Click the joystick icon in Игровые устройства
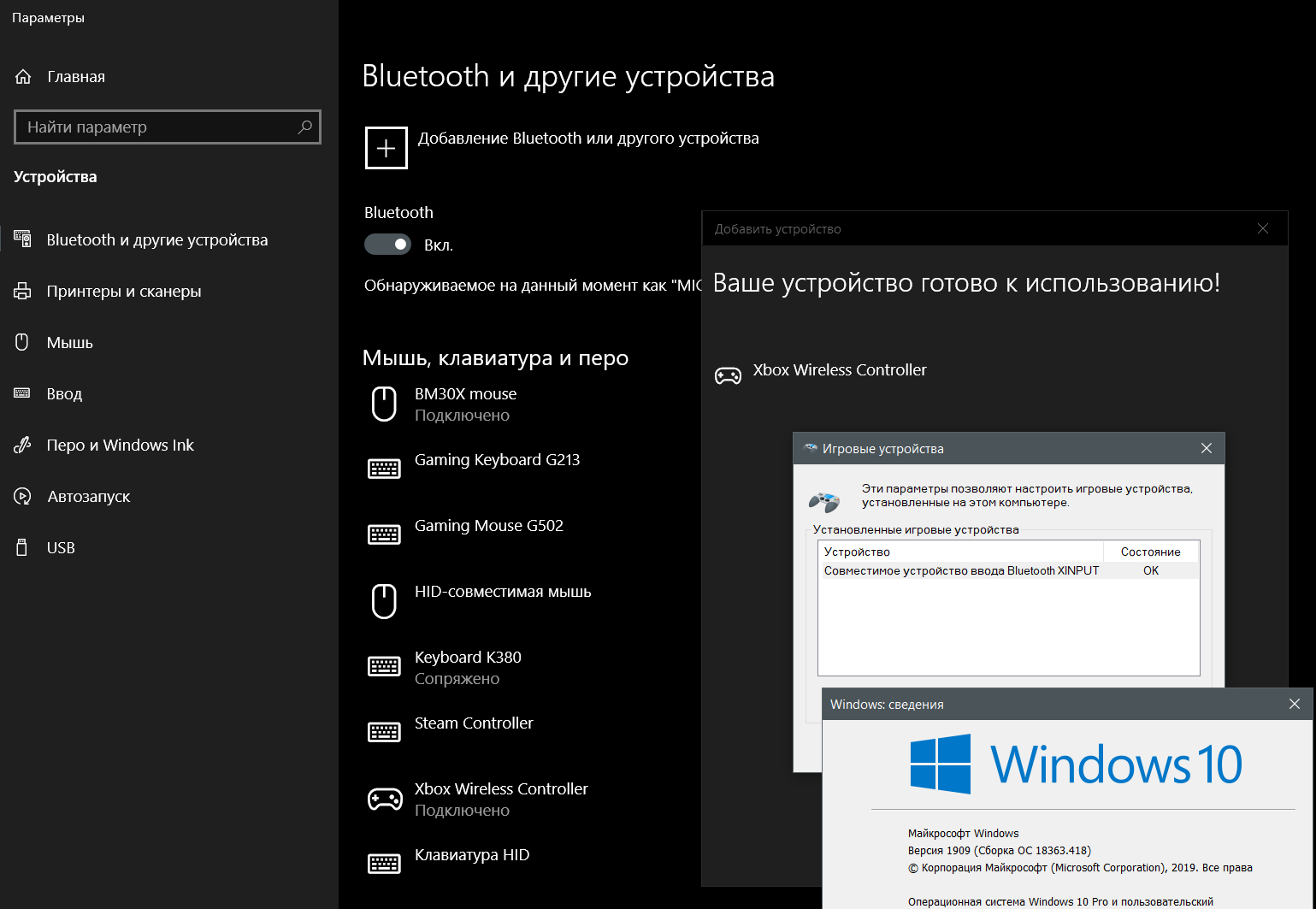 825,501
